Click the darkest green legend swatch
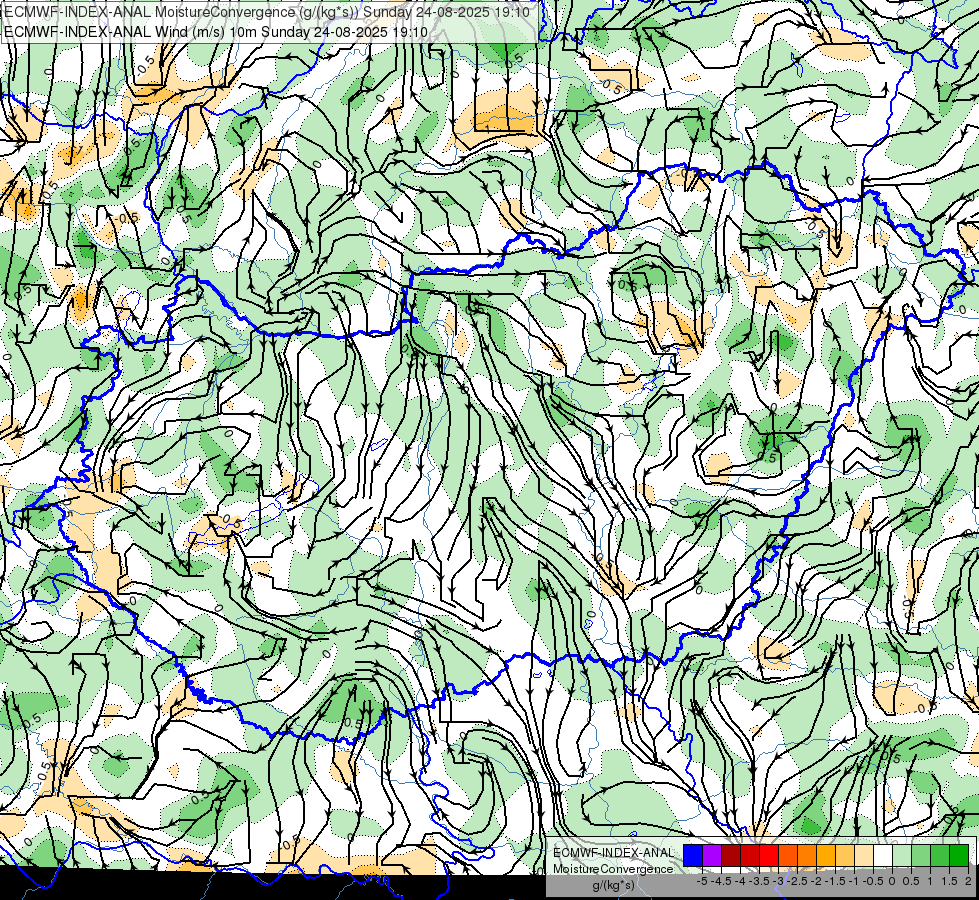This screenshot has height=900, width=979. click(x=959, y=856)
